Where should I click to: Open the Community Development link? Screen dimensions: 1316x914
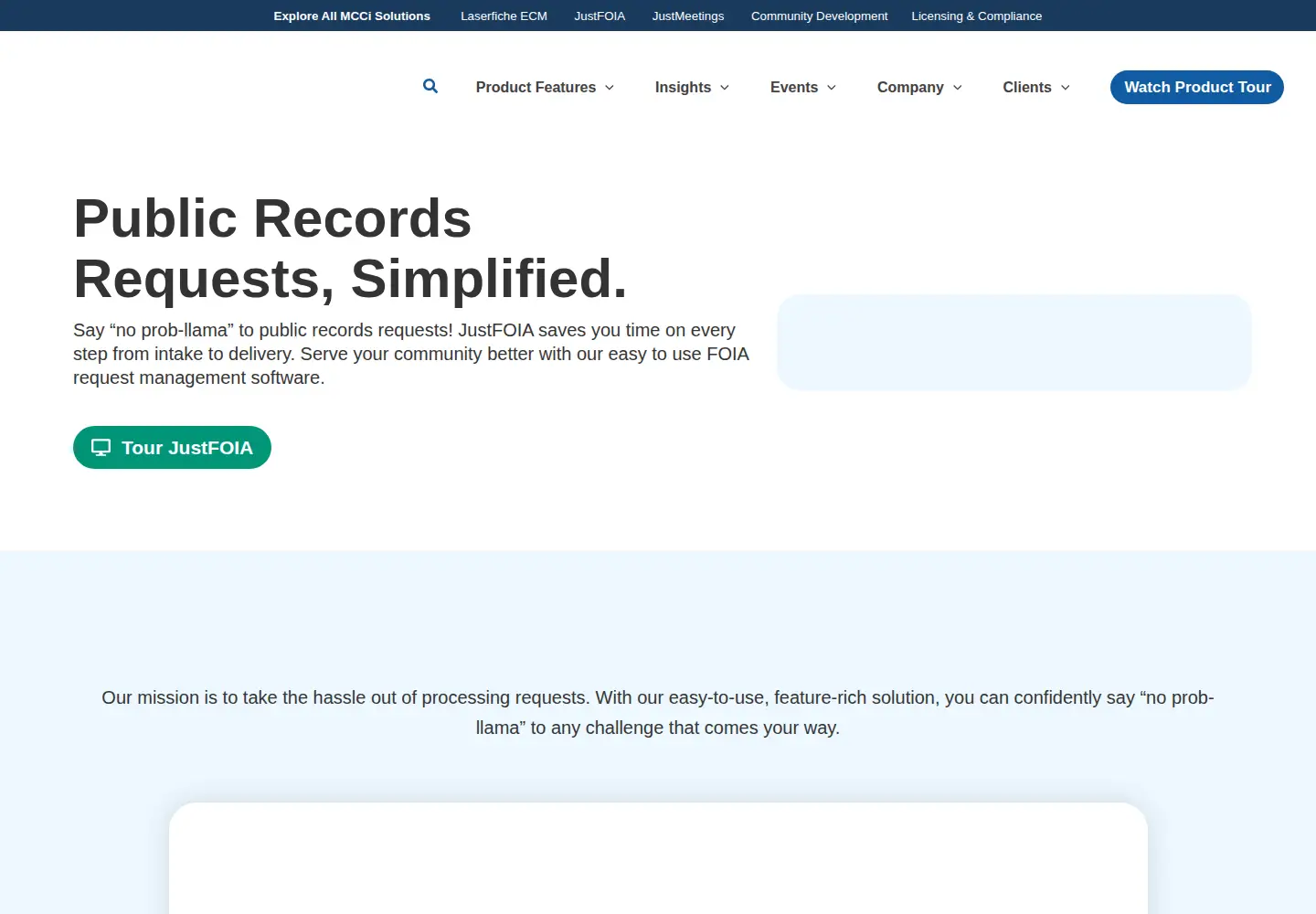coord(820,16)
